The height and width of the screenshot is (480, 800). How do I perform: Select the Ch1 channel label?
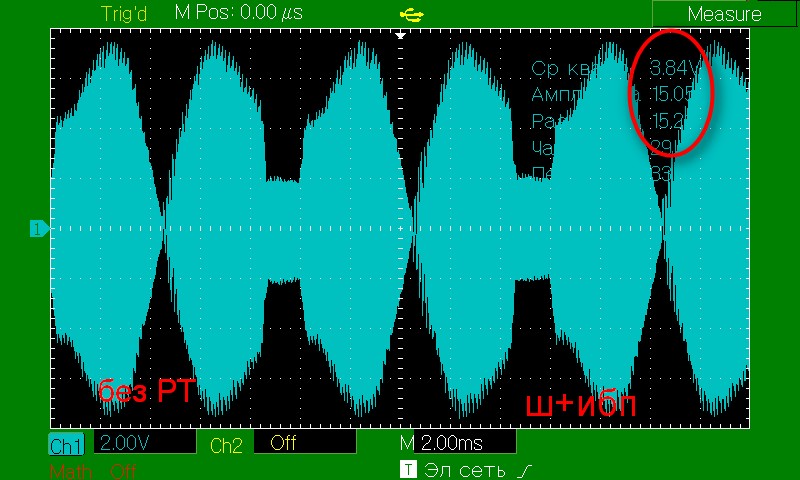point(66,444)
